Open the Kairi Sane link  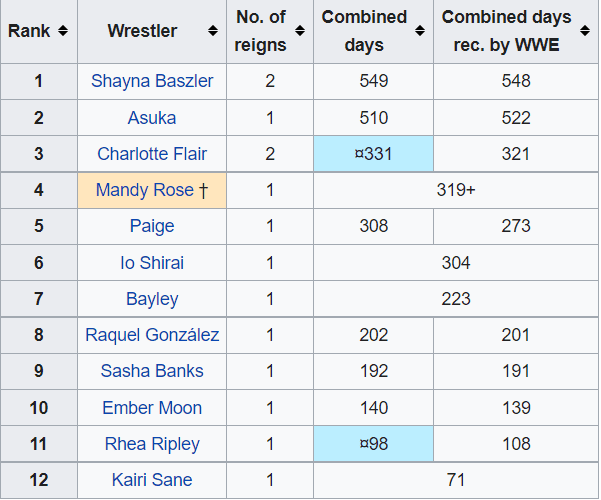(152, 480)
